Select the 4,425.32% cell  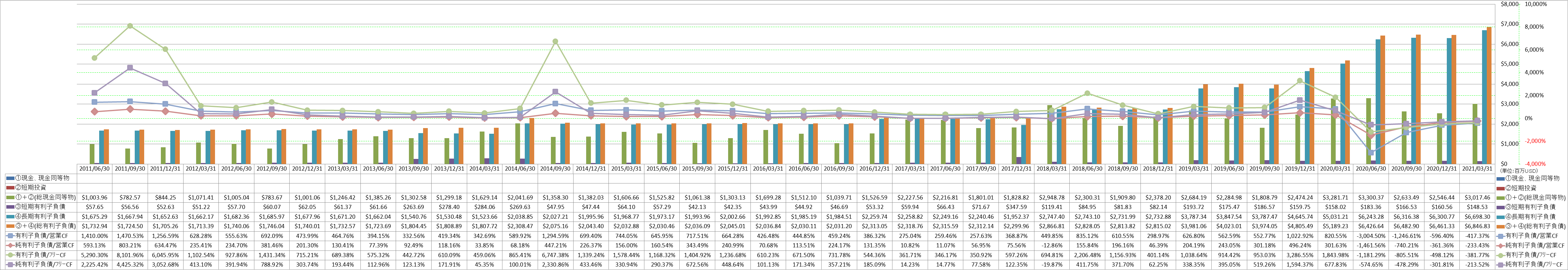click(x=130, y=265)
